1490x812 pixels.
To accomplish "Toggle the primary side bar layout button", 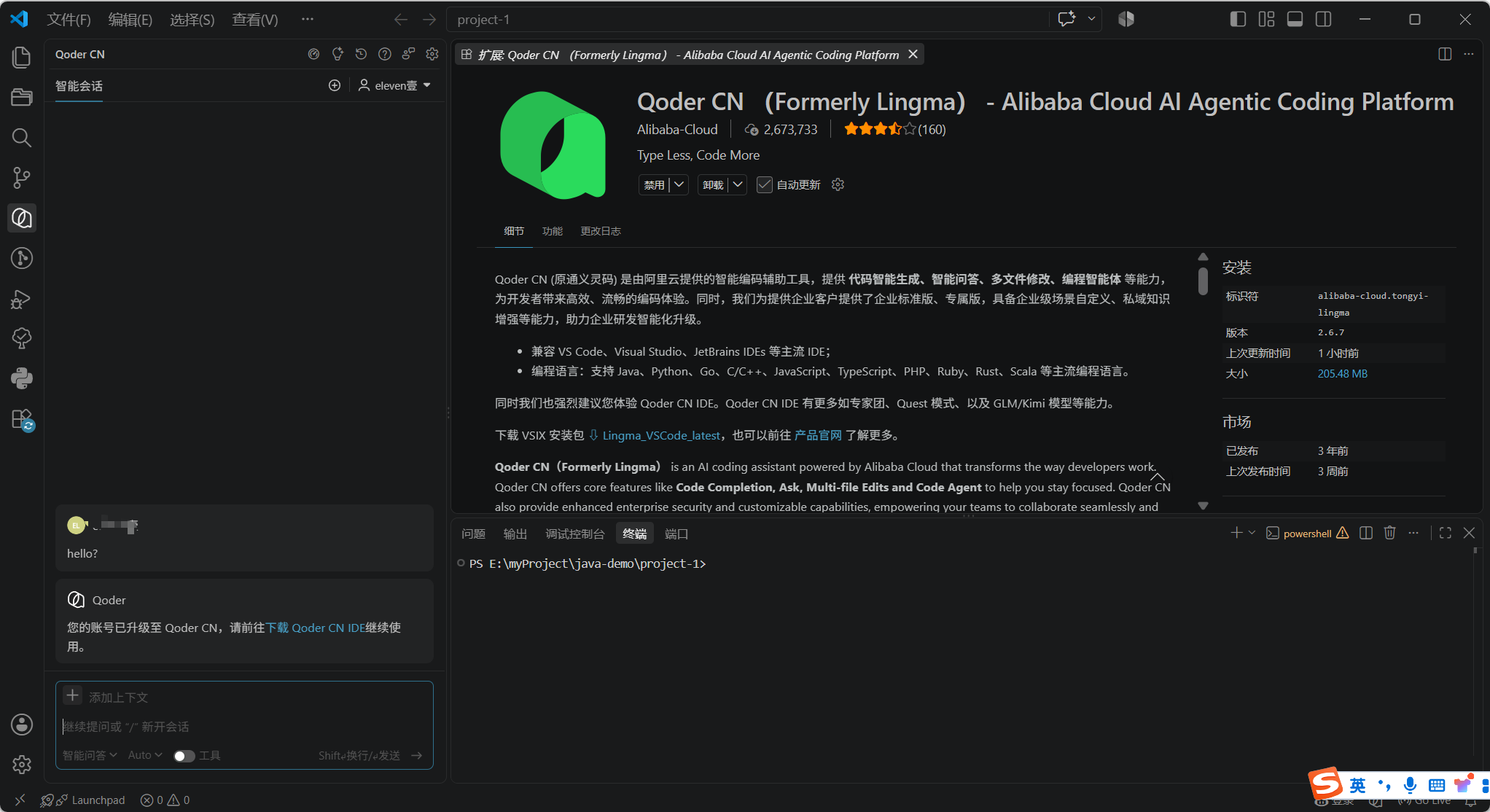I will (1238, 19).
